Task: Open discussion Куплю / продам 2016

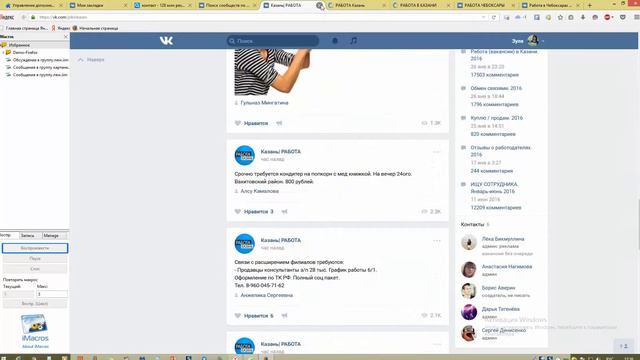Action: click(x=496, y=118)
